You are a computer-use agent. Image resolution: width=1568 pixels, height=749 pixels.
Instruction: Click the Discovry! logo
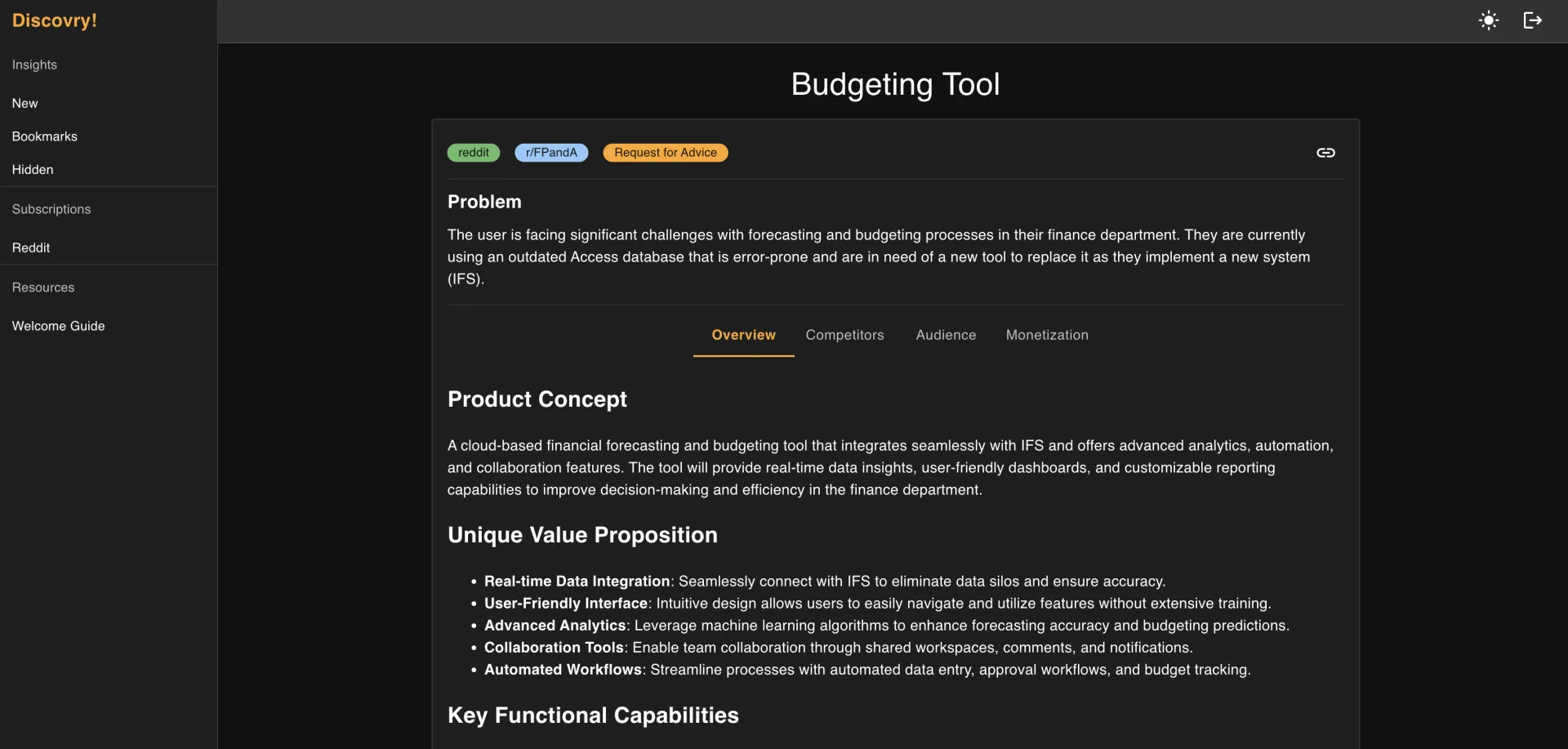tap(55, 20)
